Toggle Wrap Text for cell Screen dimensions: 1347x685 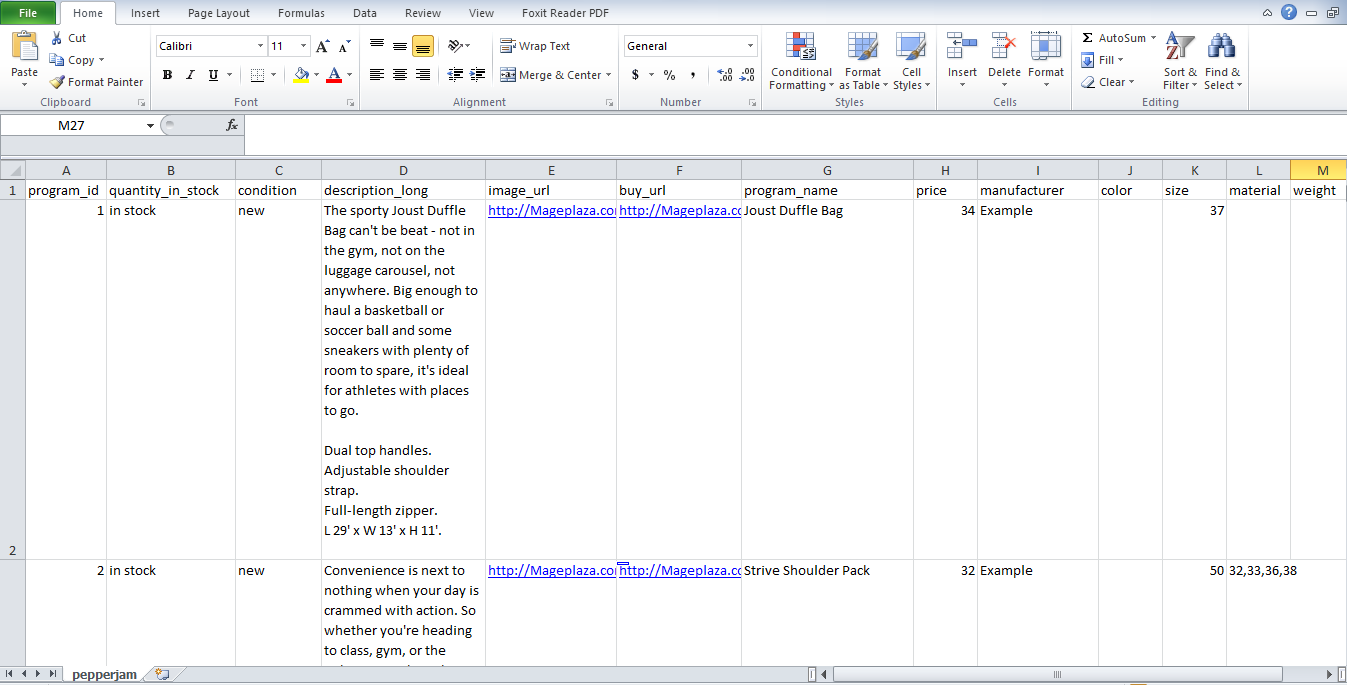tap(535, 46)
